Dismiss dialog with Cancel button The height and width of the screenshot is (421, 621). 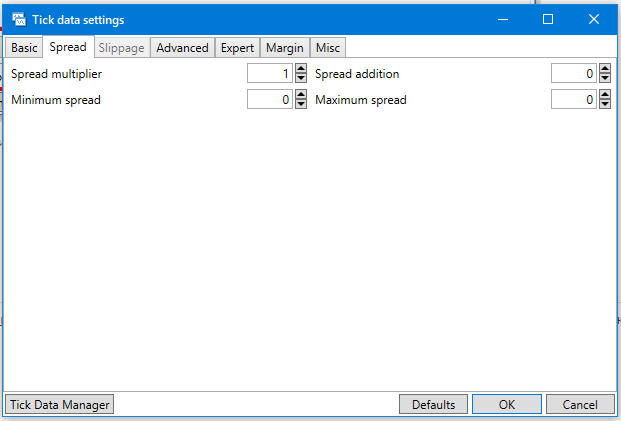coord(580,404)
